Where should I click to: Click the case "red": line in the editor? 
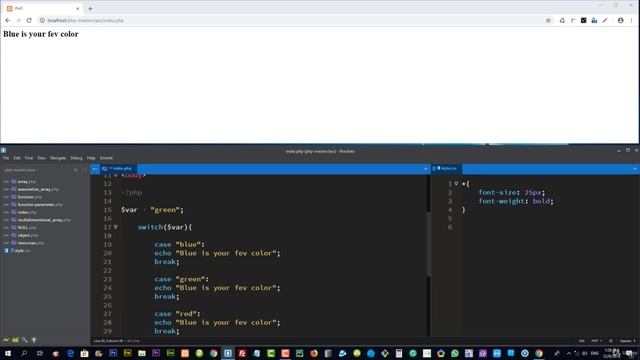coord(177,314)
